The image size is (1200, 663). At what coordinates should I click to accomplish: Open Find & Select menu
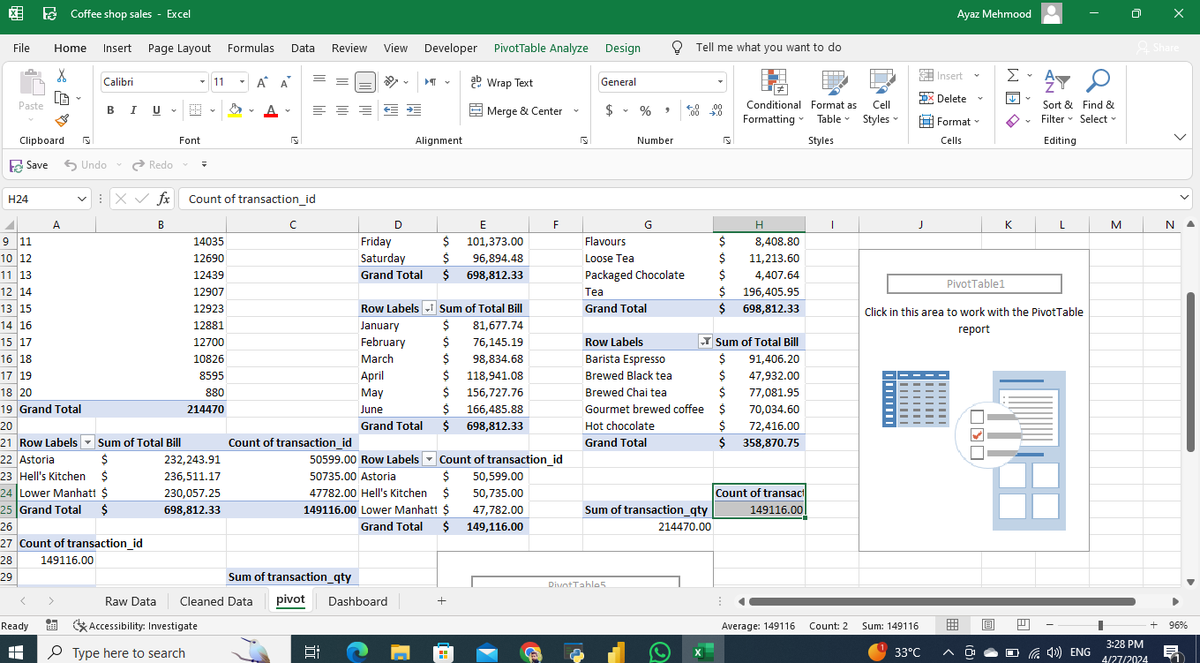[x=1098, y=97]
